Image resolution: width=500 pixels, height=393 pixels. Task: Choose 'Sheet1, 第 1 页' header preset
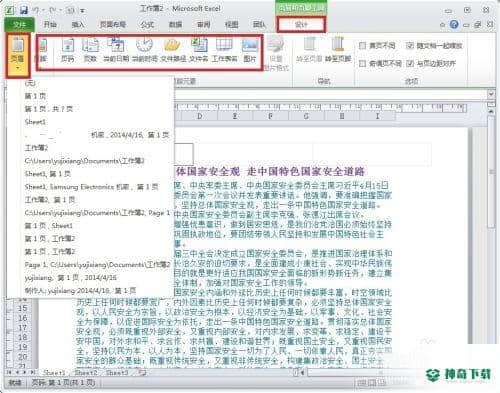point(48,174)
